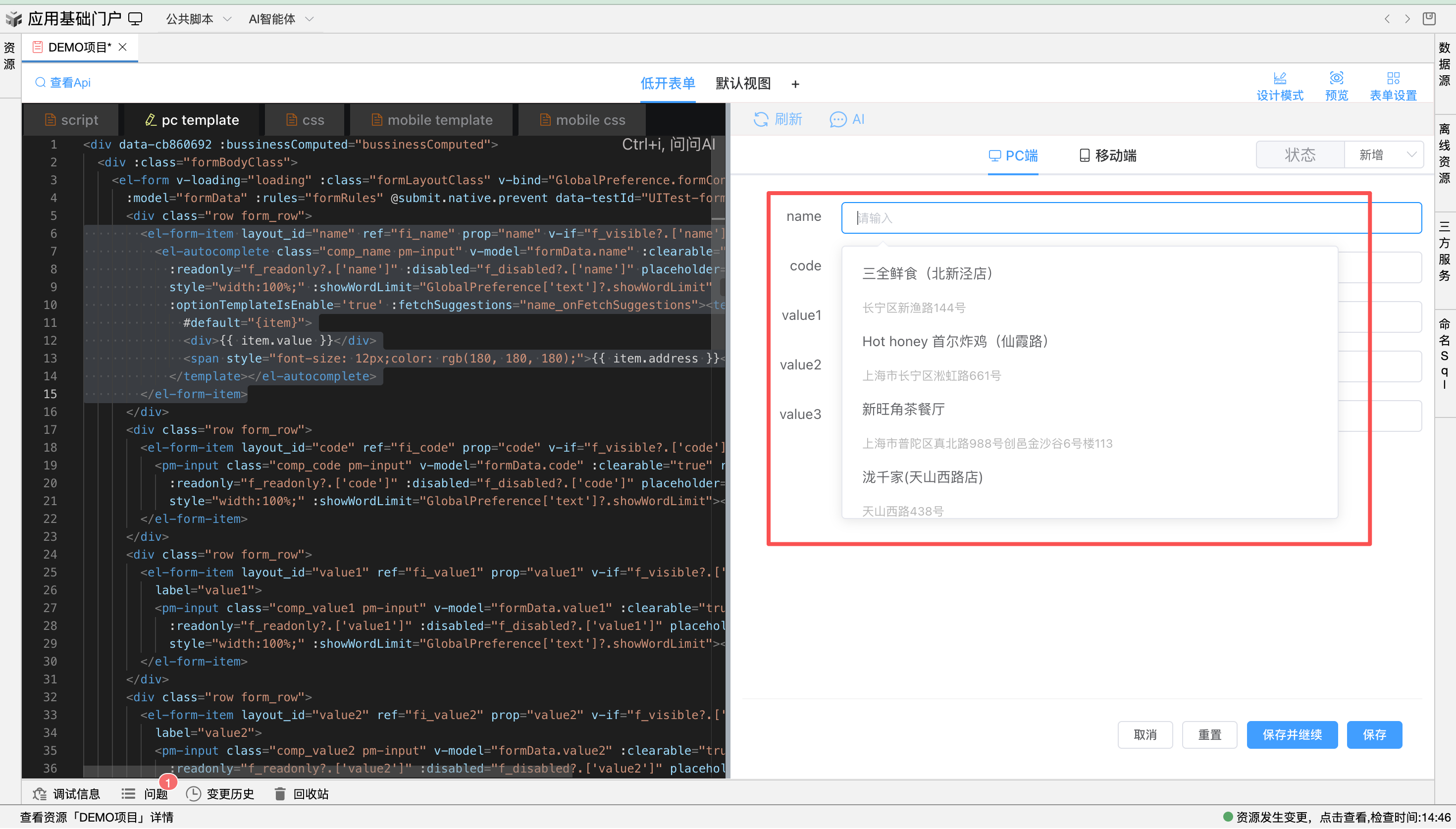Image resolution: width=1456 pixels, height=829 pixels.
Task: Click the 重置 reset button
Action: pyautogui.click(x=1209, y=734)
